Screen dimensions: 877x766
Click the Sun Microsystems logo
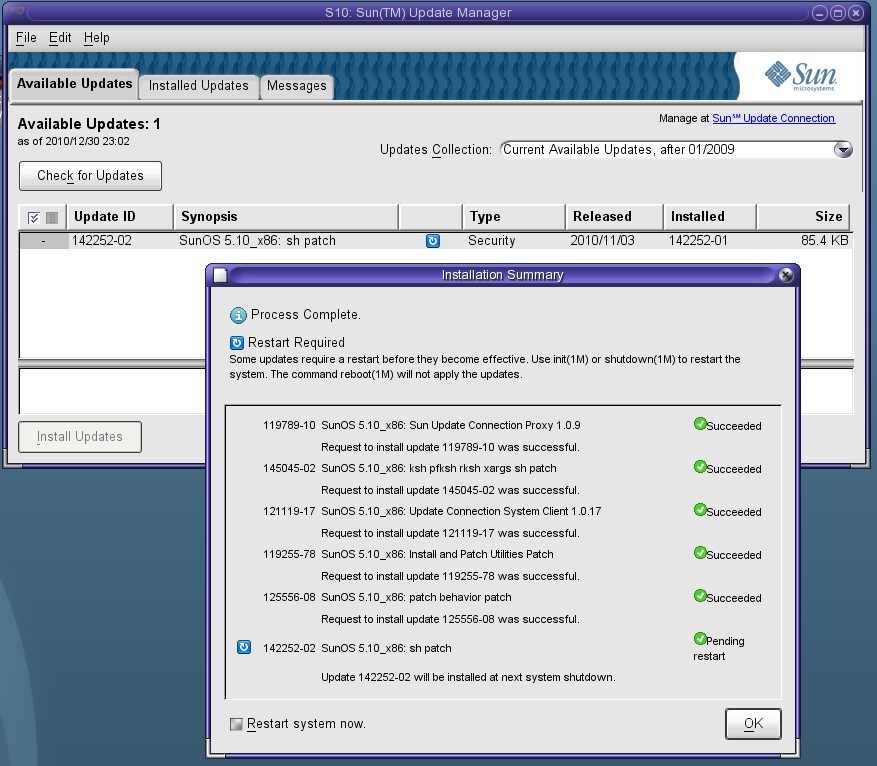coord(800,76)
